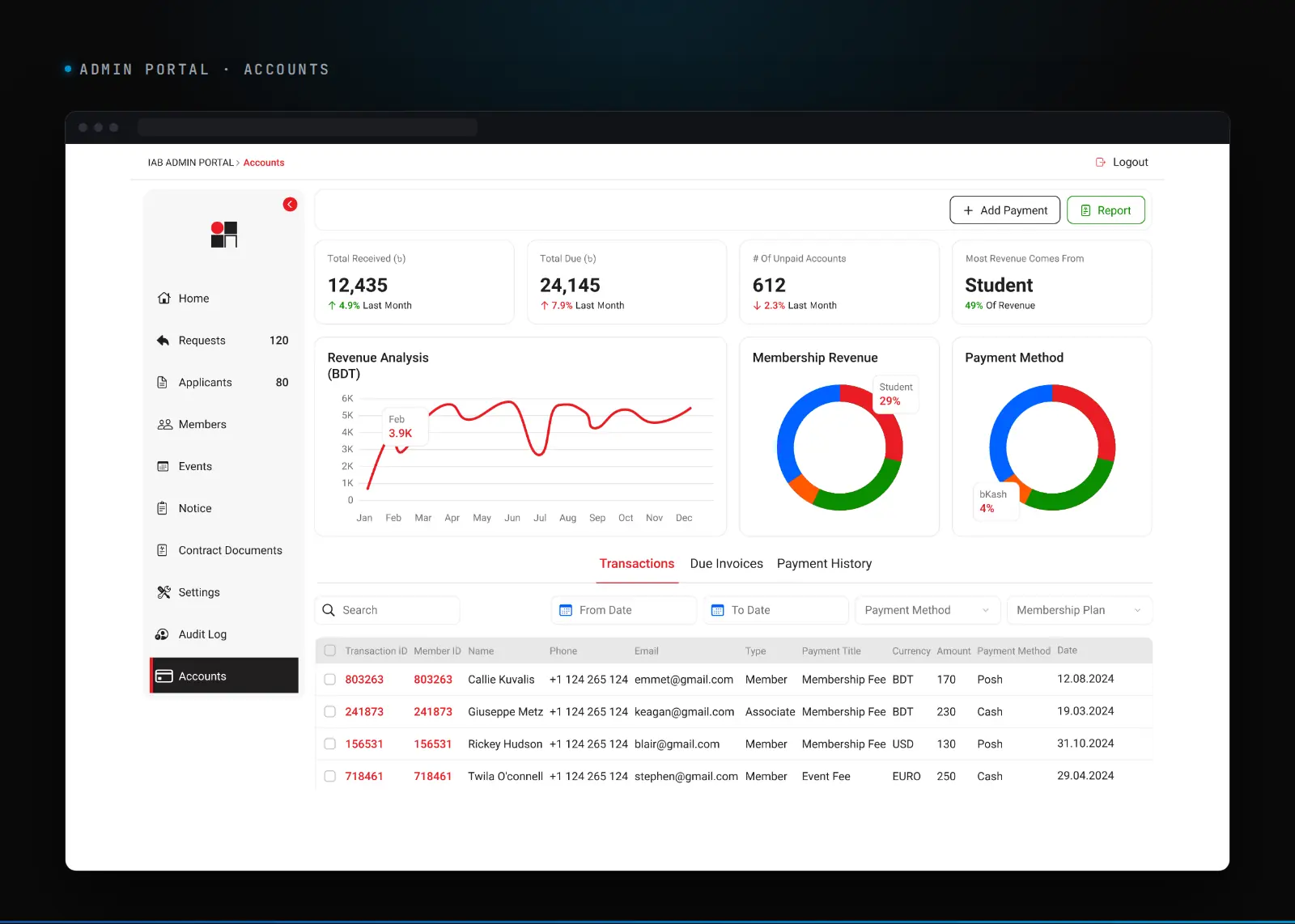Click the From Date calendar icon
Image resolution: width=1295 pixels, height=924 pixels.
[x=566, y=610]
